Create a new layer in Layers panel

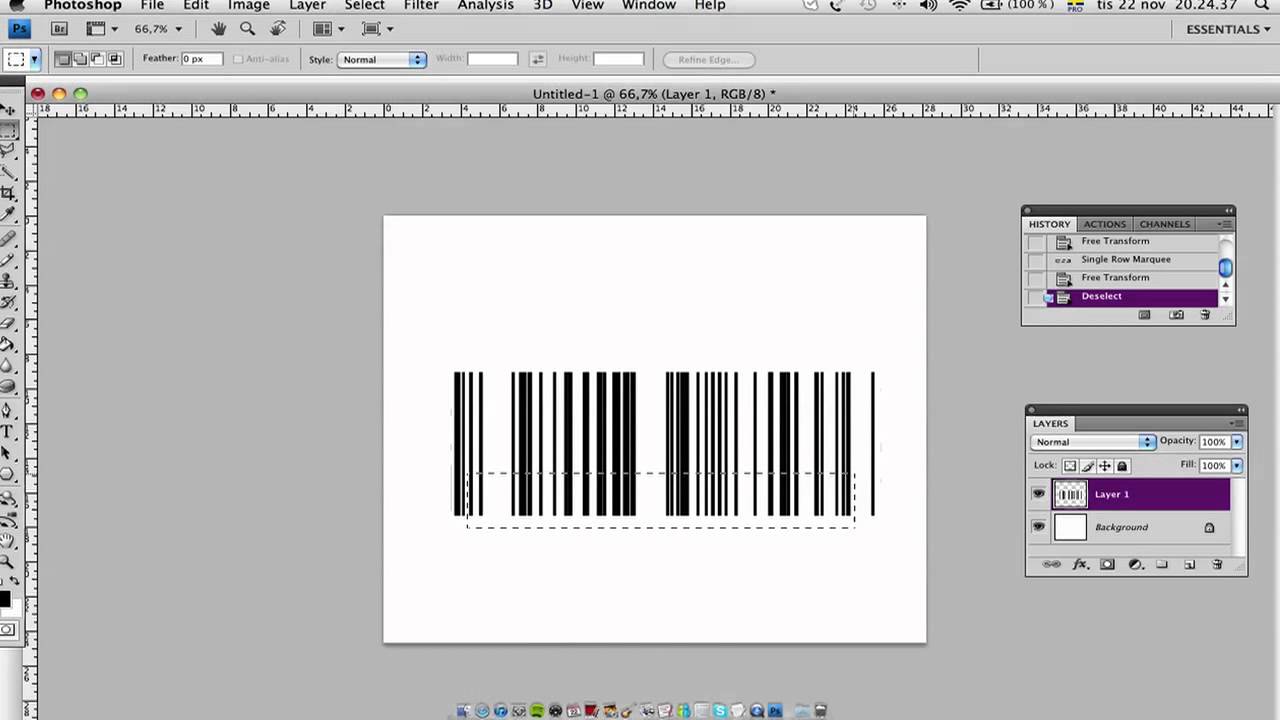pos(1190,565)
